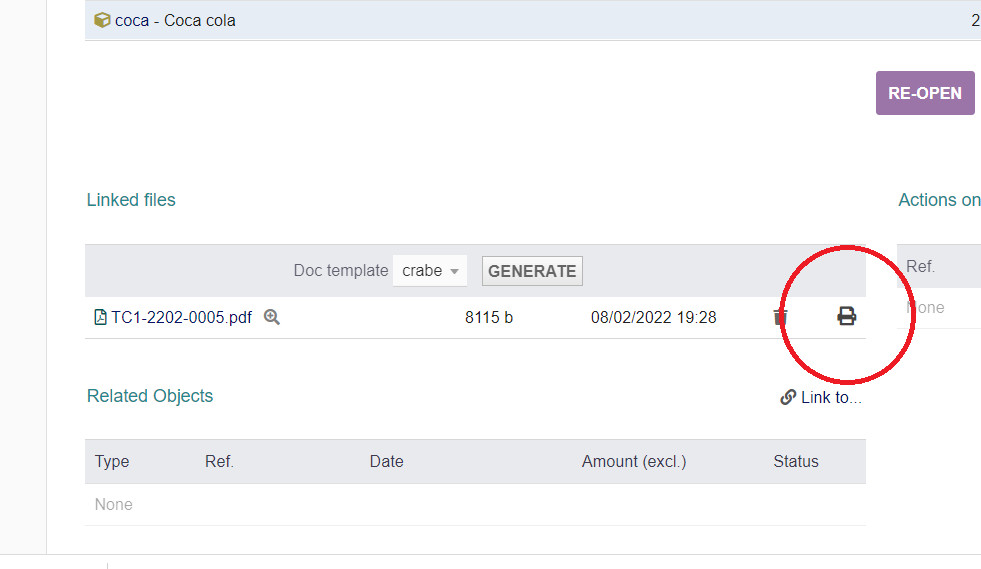The width and height of the screenshot is (981, 569).
Task: Click the printer icon for the PDF
Action: 846,317
